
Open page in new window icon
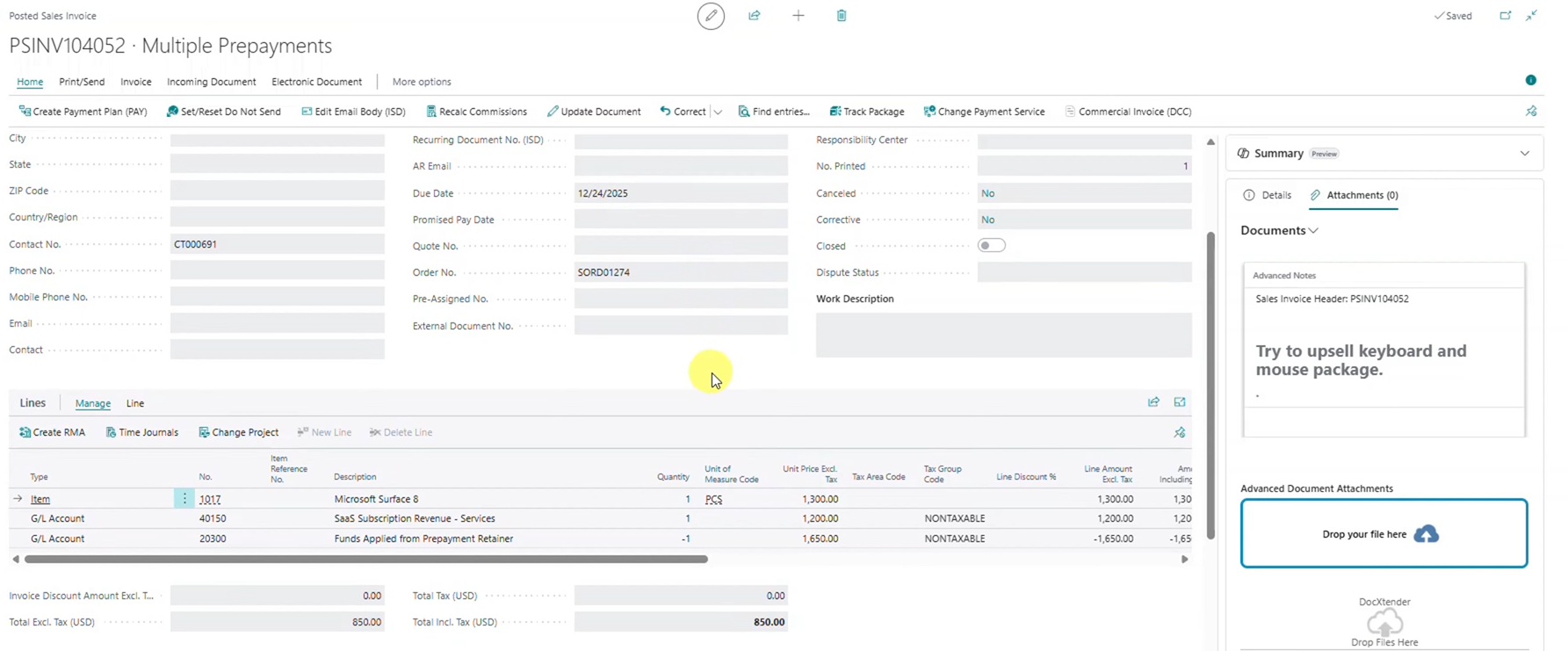pos(1506,16)
